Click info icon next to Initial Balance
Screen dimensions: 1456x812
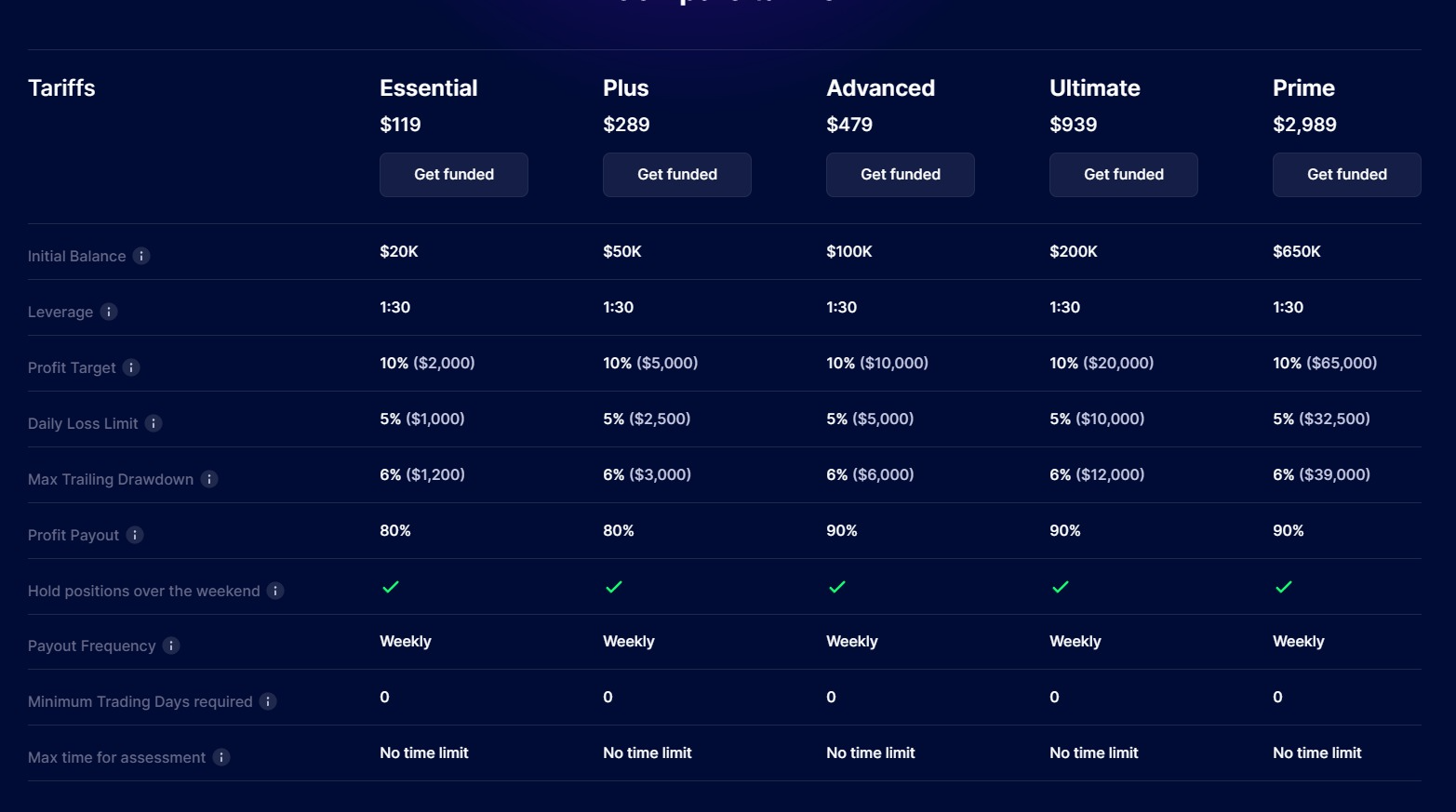(141, 256)
